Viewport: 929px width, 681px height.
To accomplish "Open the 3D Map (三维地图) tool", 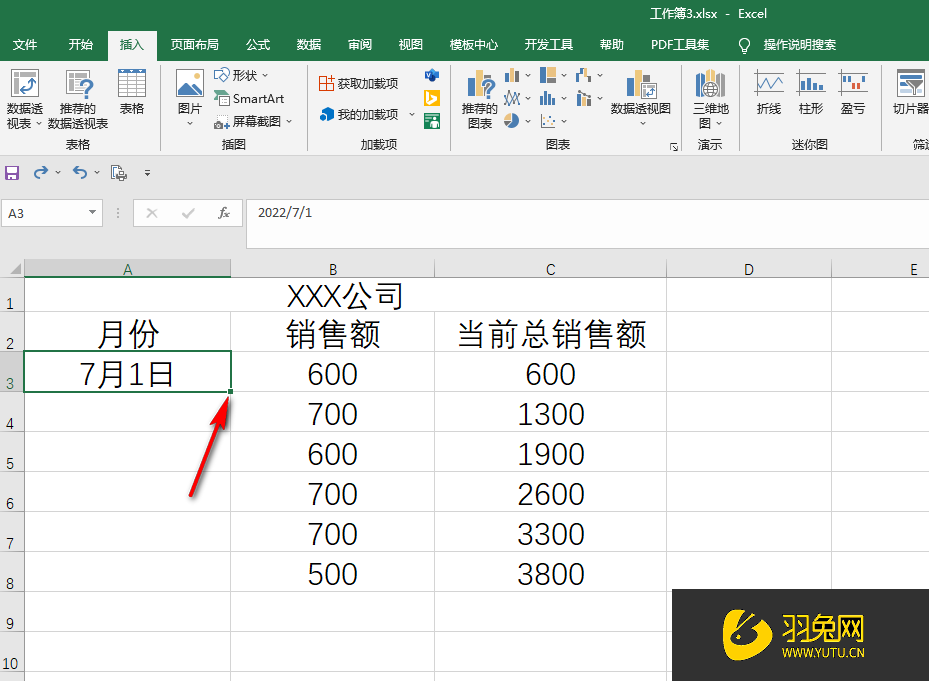I will pyautogui.click(x=710, y=99).
